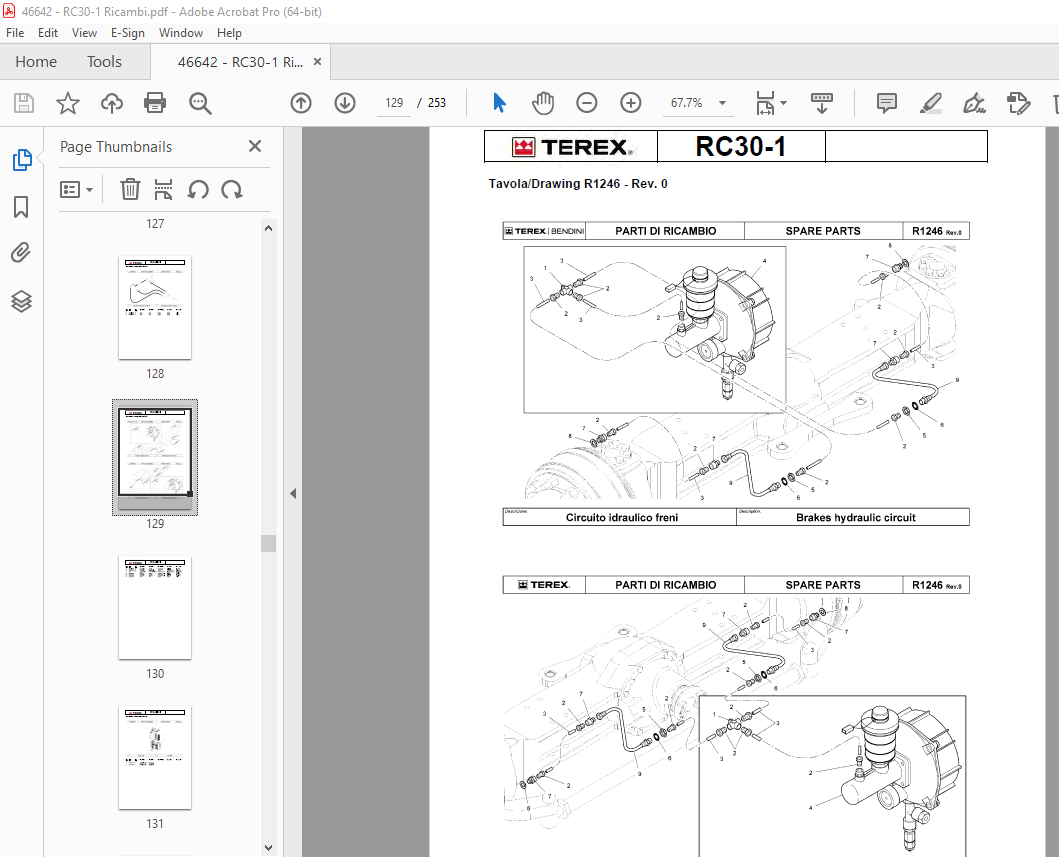Click the 'RC30-1' page header title
The height and width of the screenshot is (857, 1059).
[x=741, y=147]
